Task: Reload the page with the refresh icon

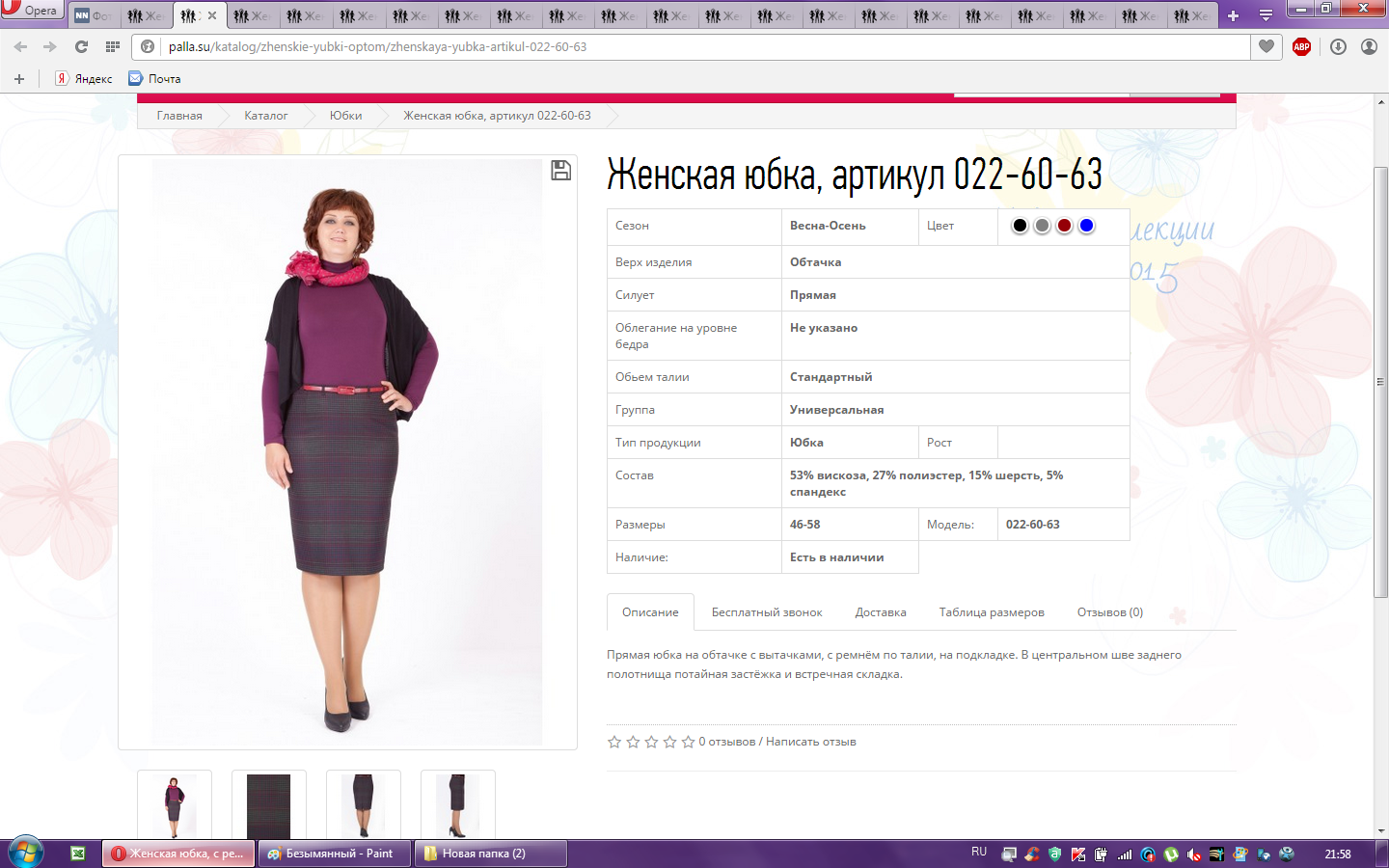Action: pyautogui.click(x=82, y=46)
